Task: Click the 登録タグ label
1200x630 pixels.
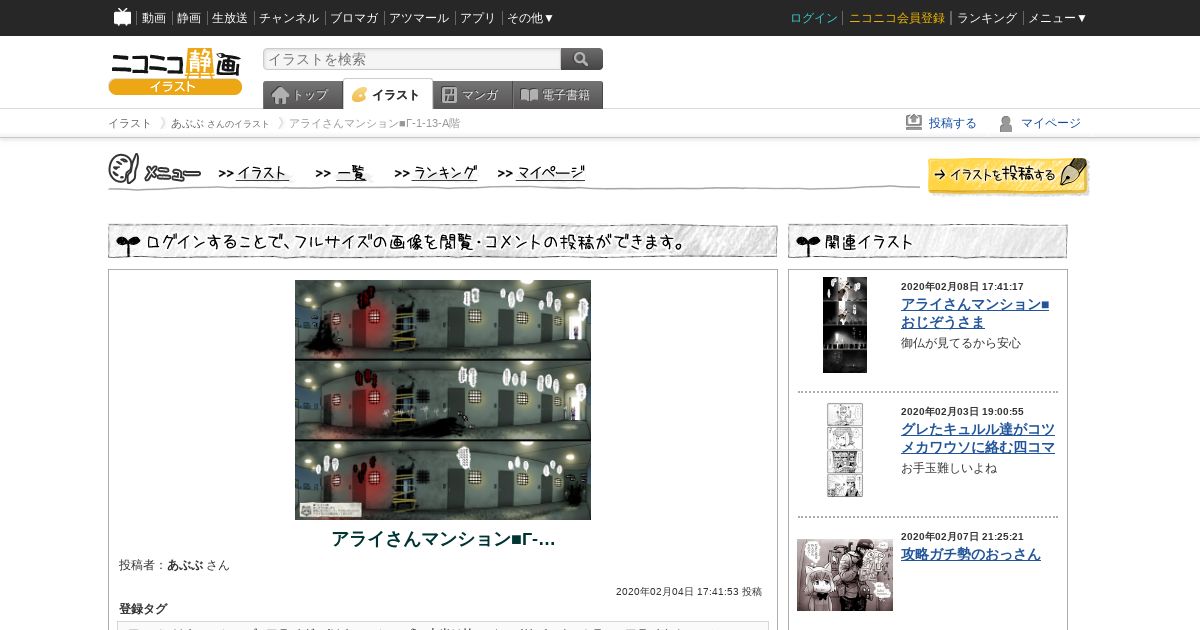Action: point(143,608)
